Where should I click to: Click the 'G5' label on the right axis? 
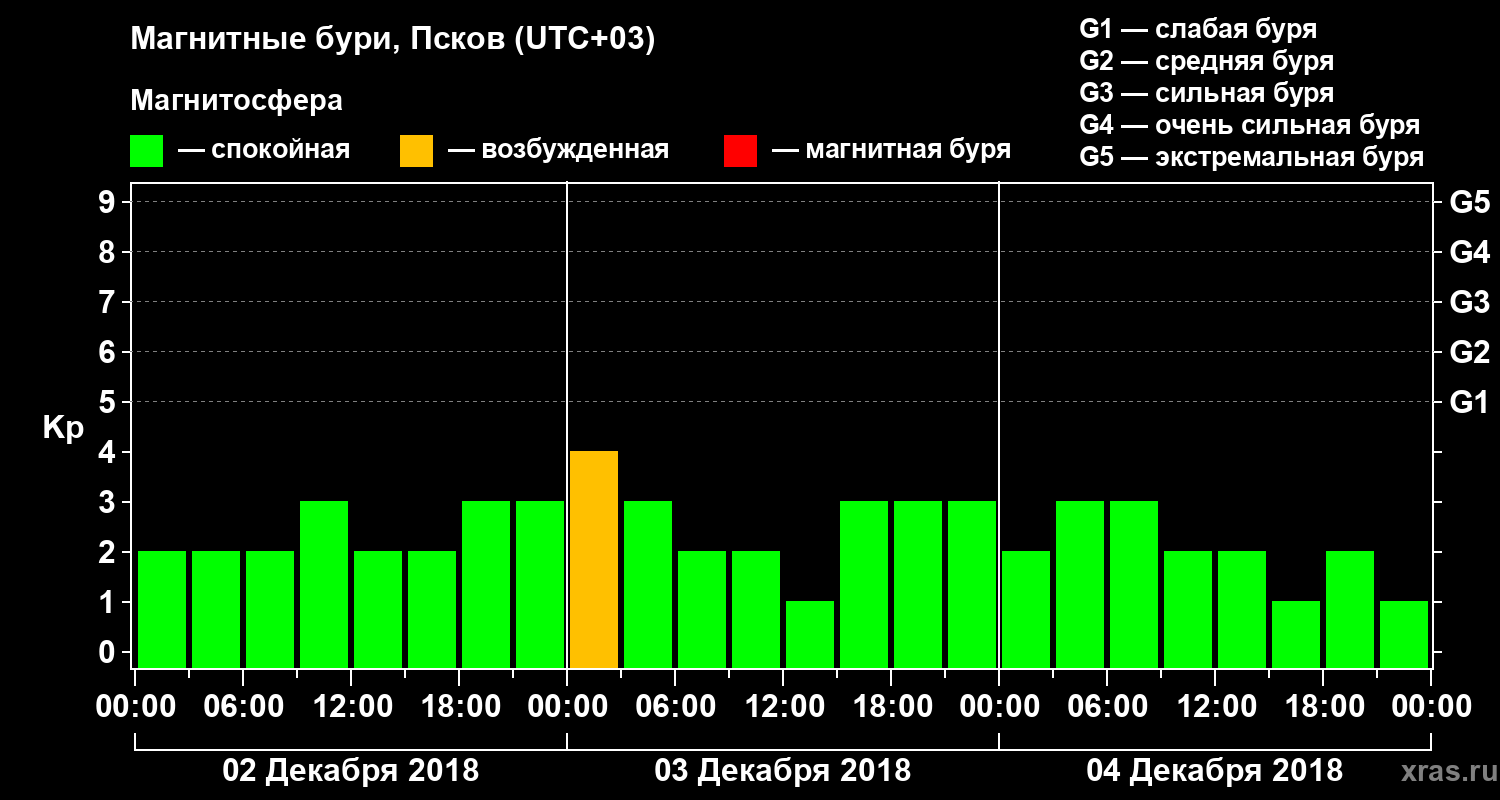coord(1469,203)
